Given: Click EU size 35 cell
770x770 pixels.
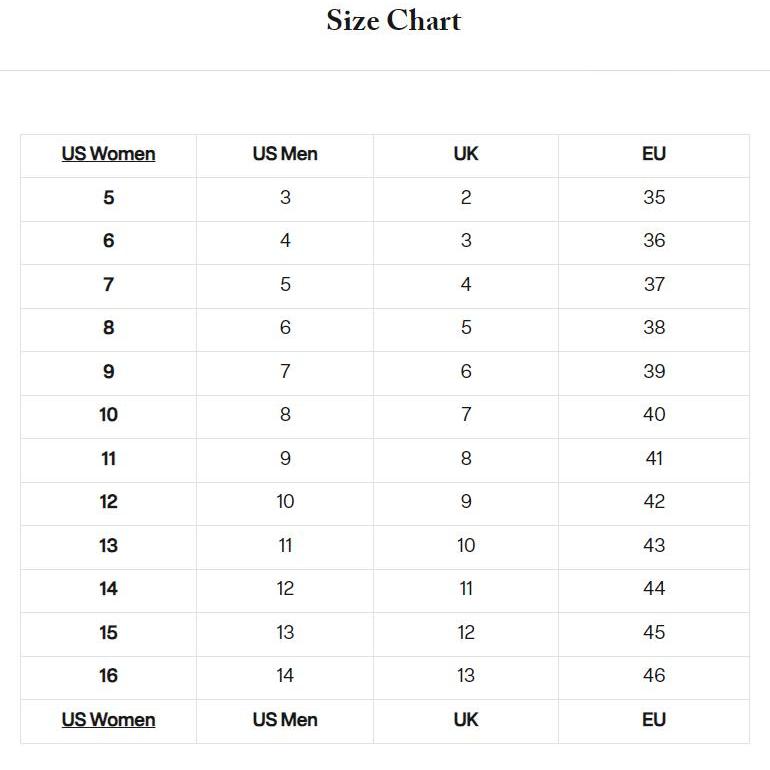Looking at the screenshot, I should coord(654,198).
